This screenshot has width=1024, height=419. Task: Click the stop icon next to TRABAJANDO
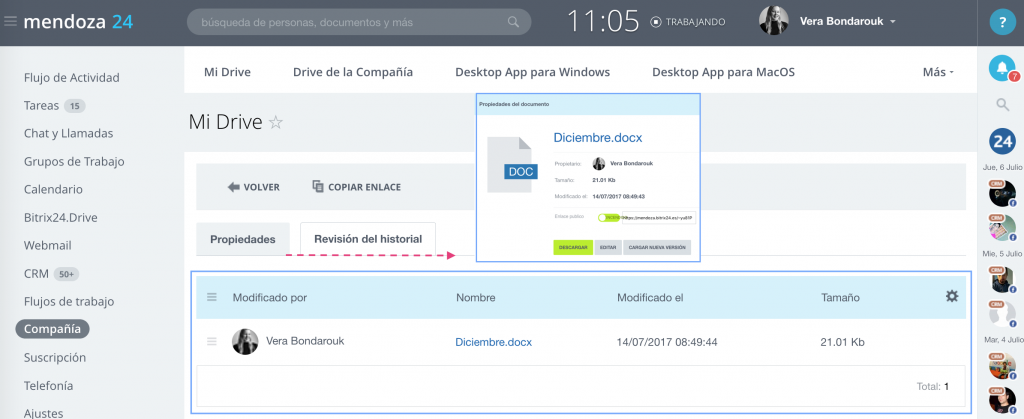(656, 22)
